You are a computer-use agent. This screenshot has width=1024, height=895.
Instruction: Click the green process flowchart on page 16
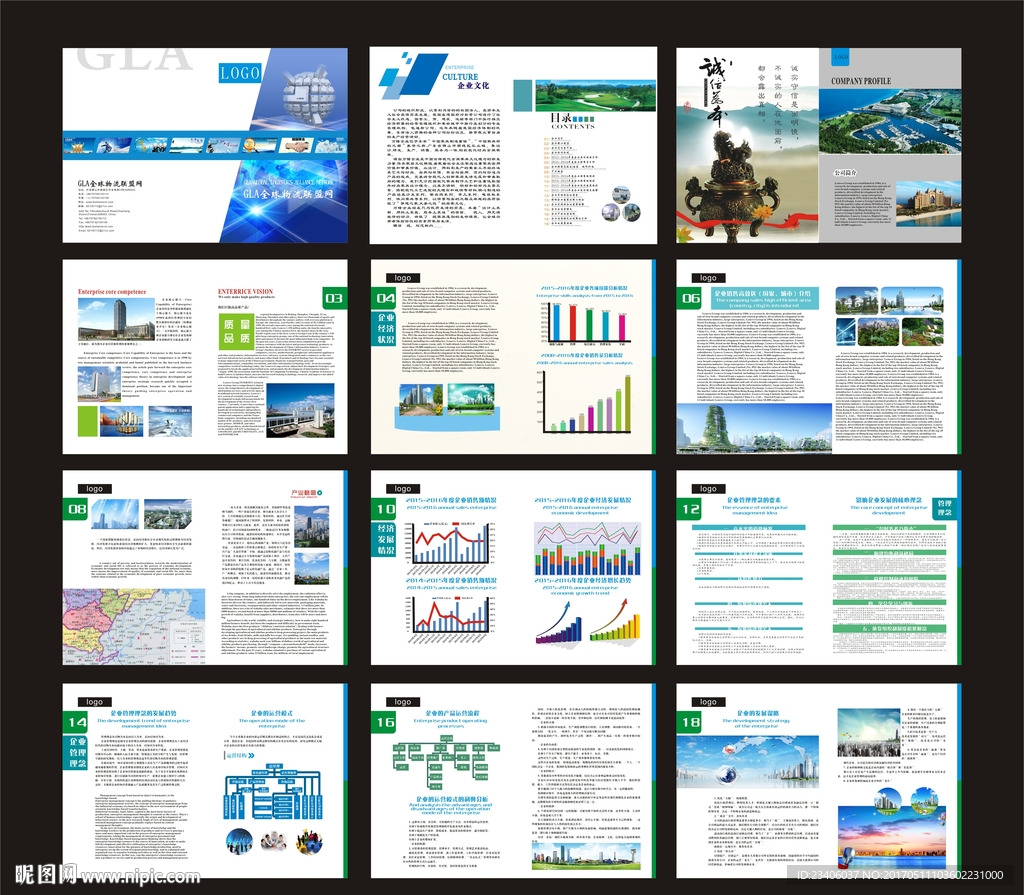(x=445, y=763)
